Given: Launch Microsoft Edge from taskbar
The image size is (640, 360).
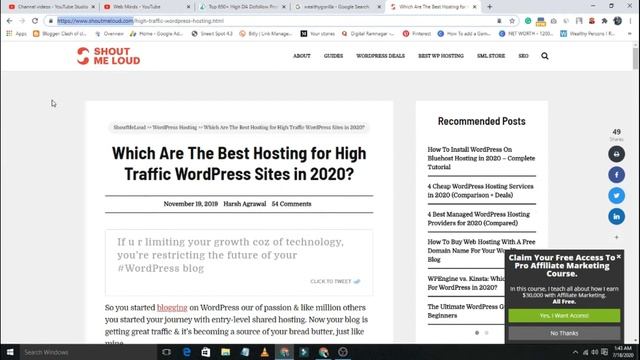Looking at the screenshot, I should [x=187, y=352].
